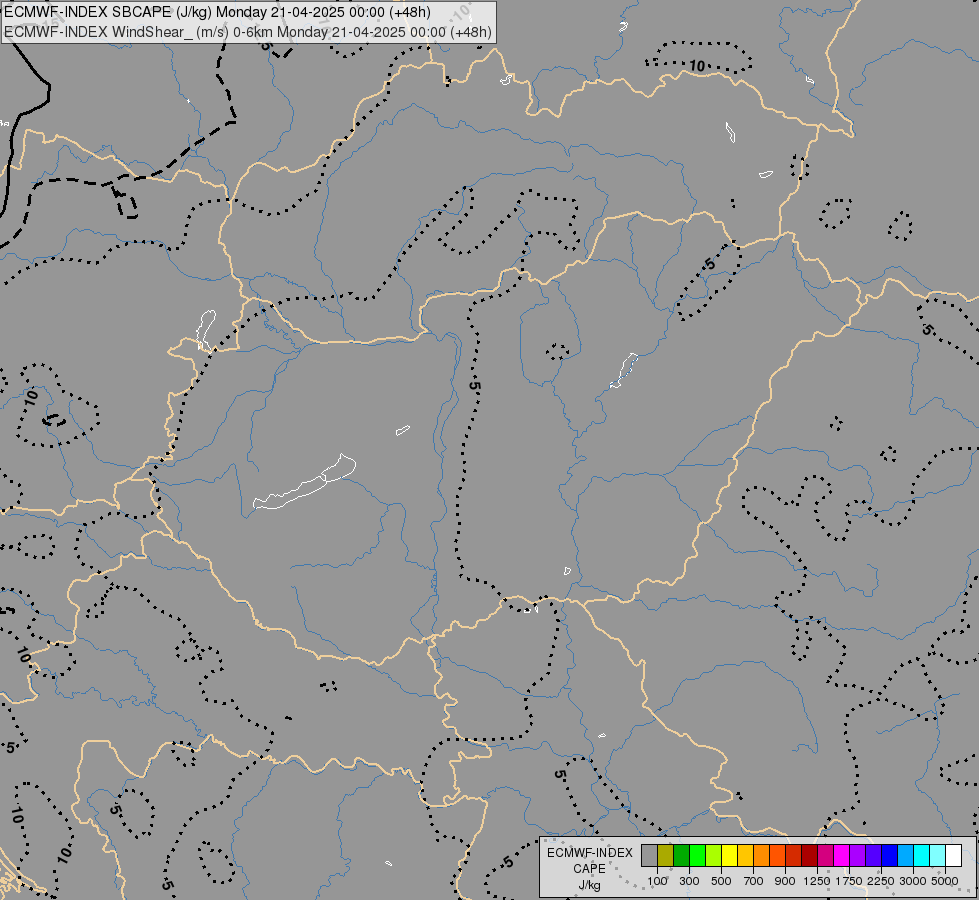Select the crimson pink swatch after 1250

825,856
